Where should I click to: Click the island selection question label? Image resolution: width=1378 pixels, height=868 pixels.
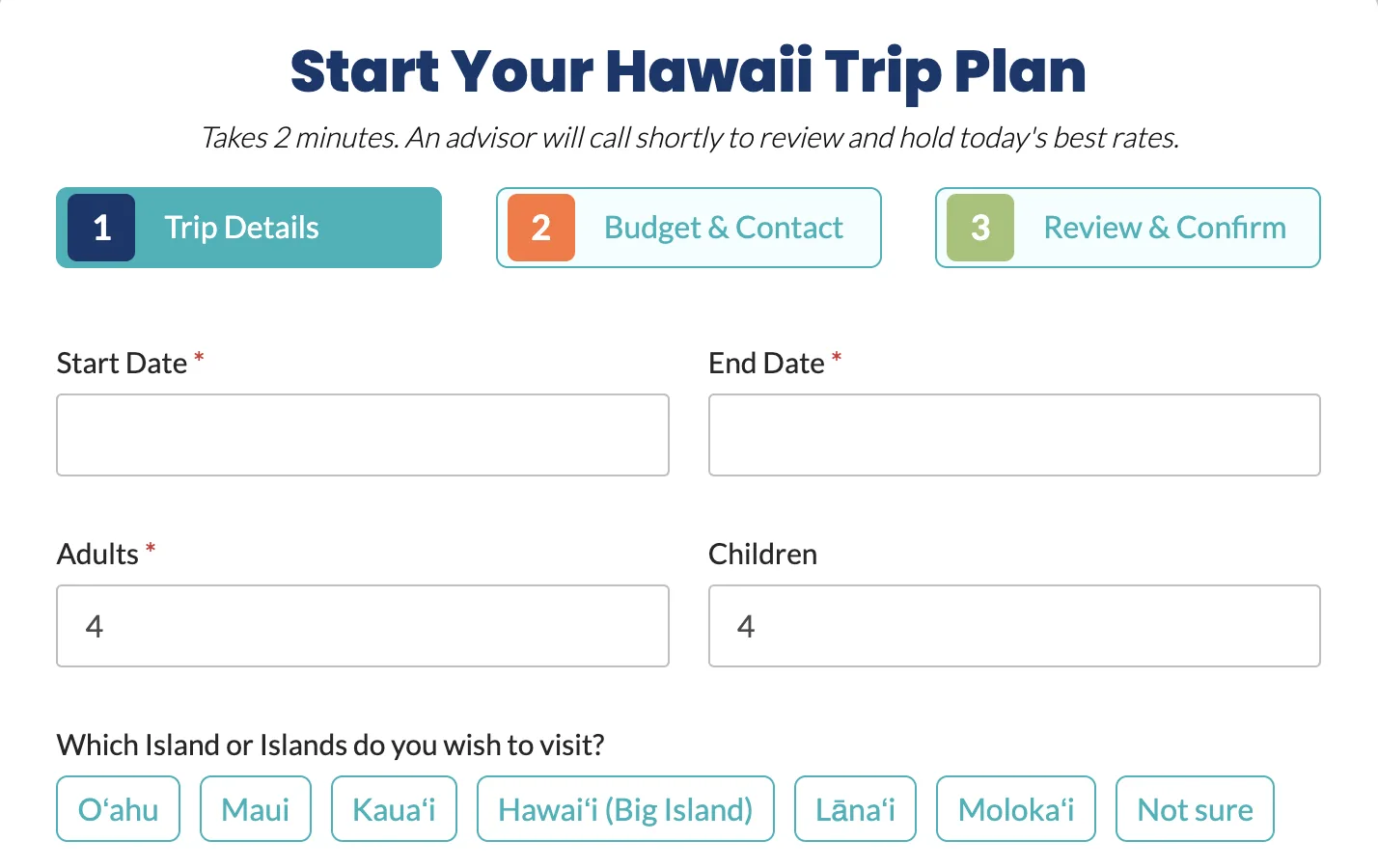click(x=330, y=745)
